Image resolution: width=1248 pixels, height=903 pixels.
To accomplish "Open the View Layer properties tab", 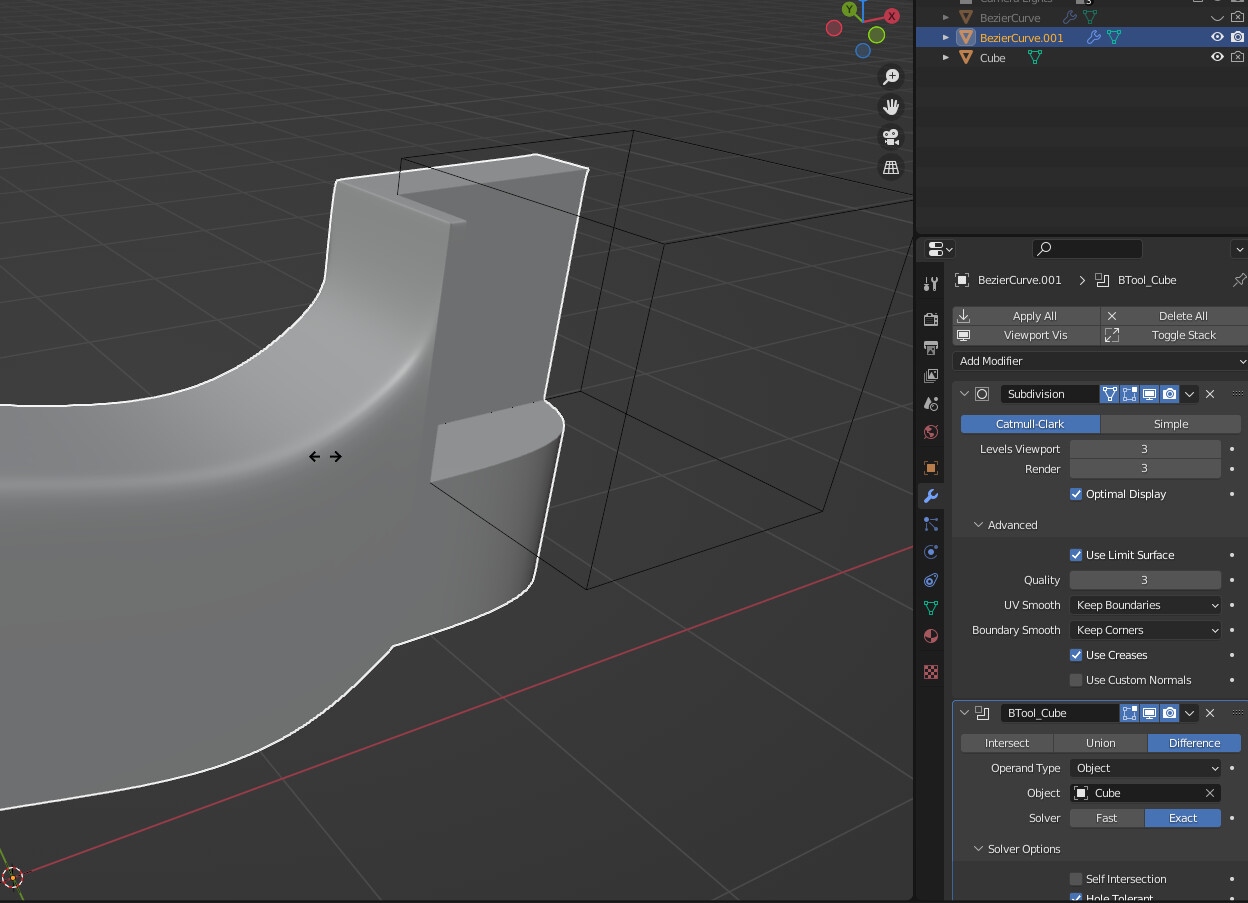I will 931,376.
